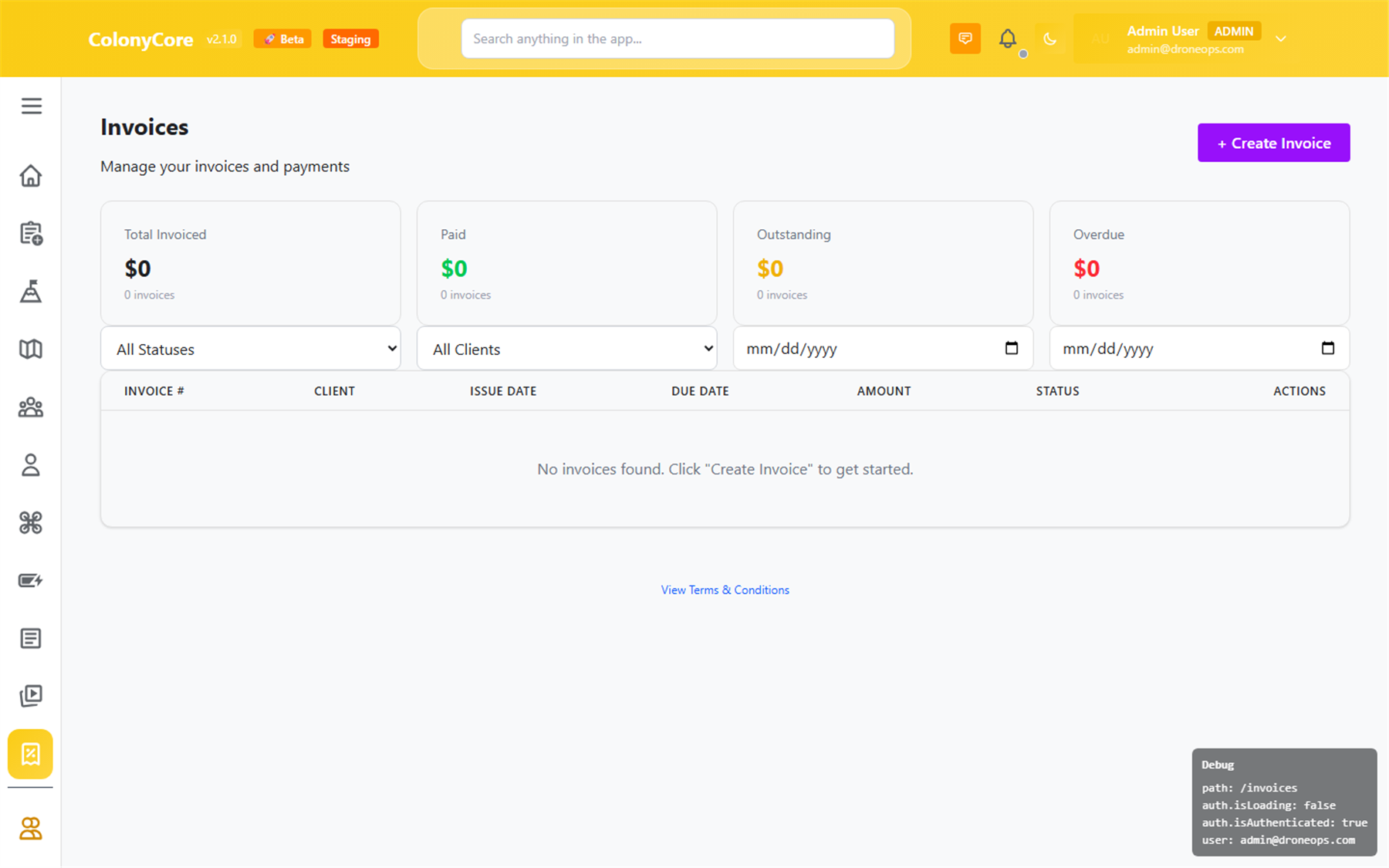Image resolution: width=1389 pixels, height=868 pixels.
Task: Open the video media icon in the sidebar
Action: 31,695
